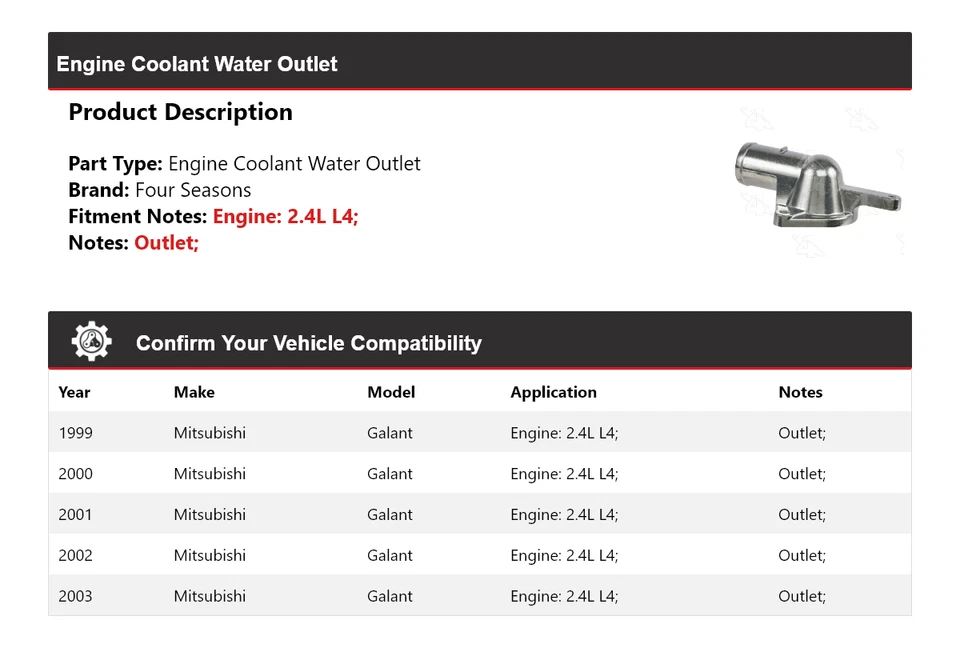This screenshot has height=648, width=960.
Task: Click the Part Type label in description
Action: tap(115, 164)
